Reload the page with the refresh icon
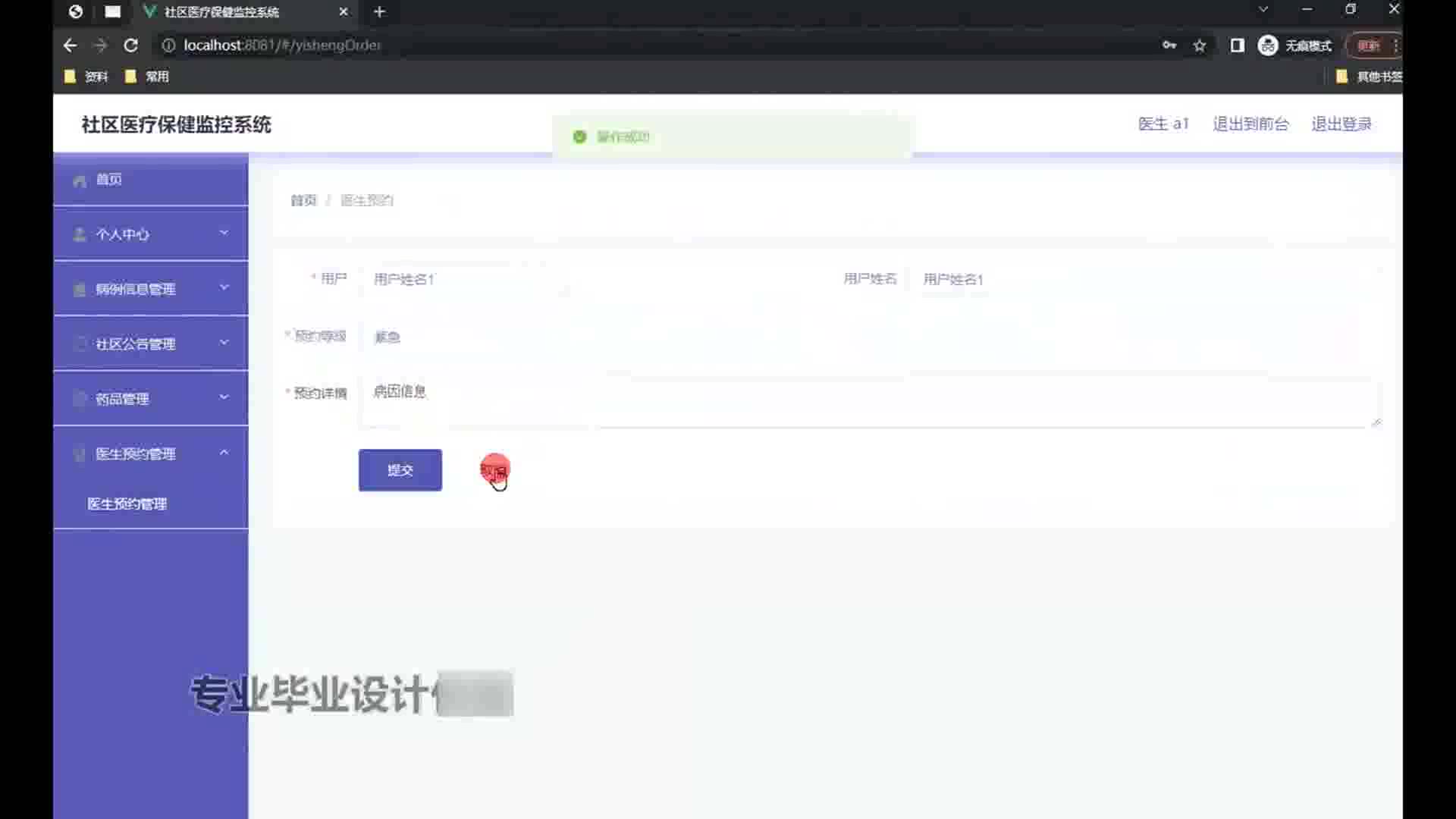The height and width of the screenshot is (819, 1456). pyautogui.click(x=130, y=45)
